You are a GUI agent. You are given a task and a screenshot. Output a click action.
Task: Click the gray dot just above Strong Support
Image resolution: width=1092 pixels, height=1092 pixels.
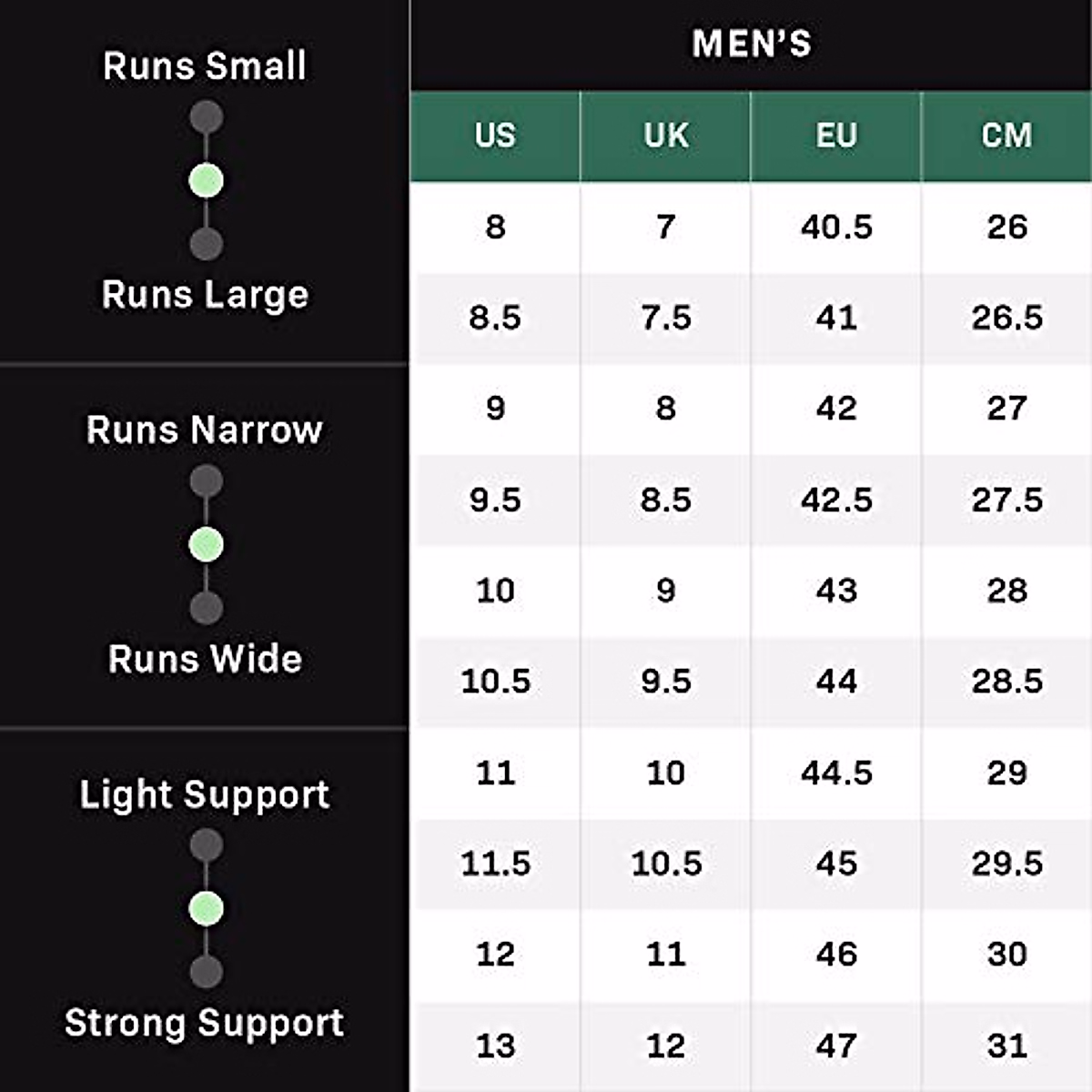click(x=207, y=972)
